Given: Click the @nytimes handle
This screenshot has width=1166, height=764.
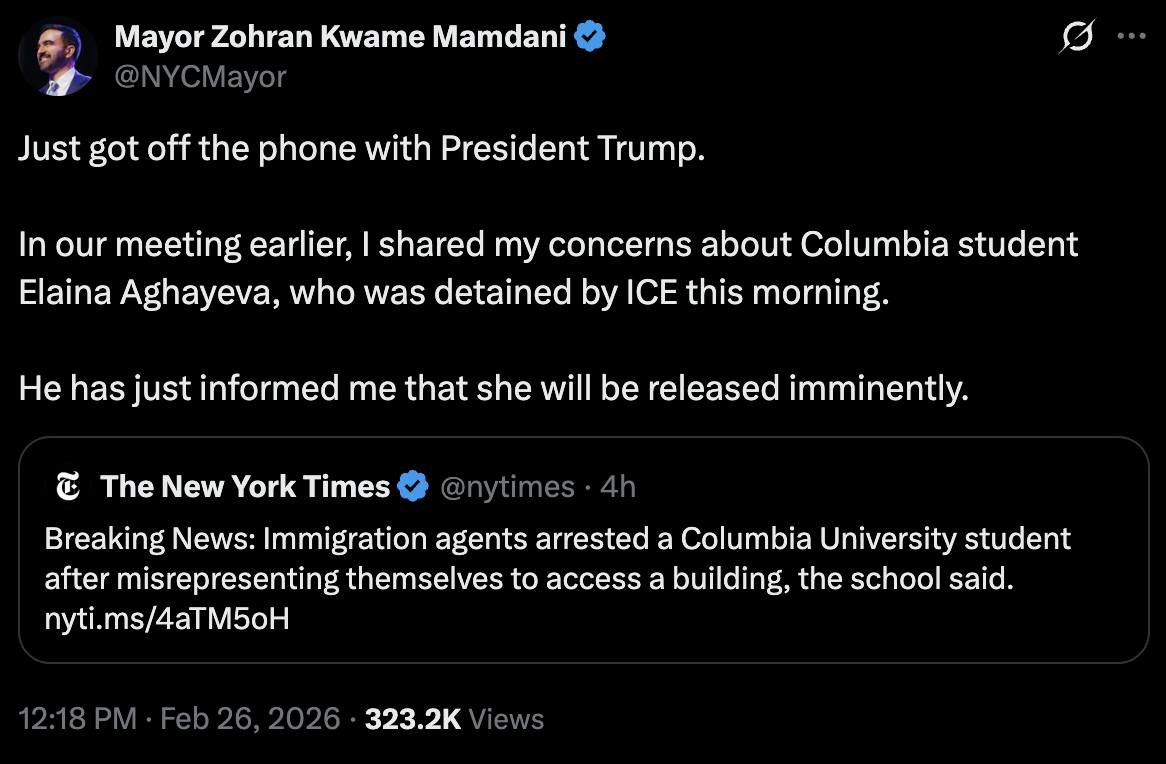Looking at the screenshot, I should coord(507,487).
